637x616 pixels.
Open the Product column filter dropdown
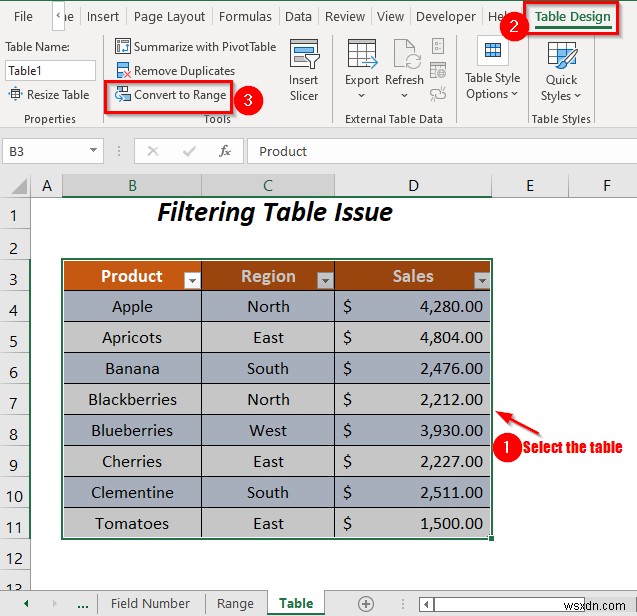pos(192,281)
